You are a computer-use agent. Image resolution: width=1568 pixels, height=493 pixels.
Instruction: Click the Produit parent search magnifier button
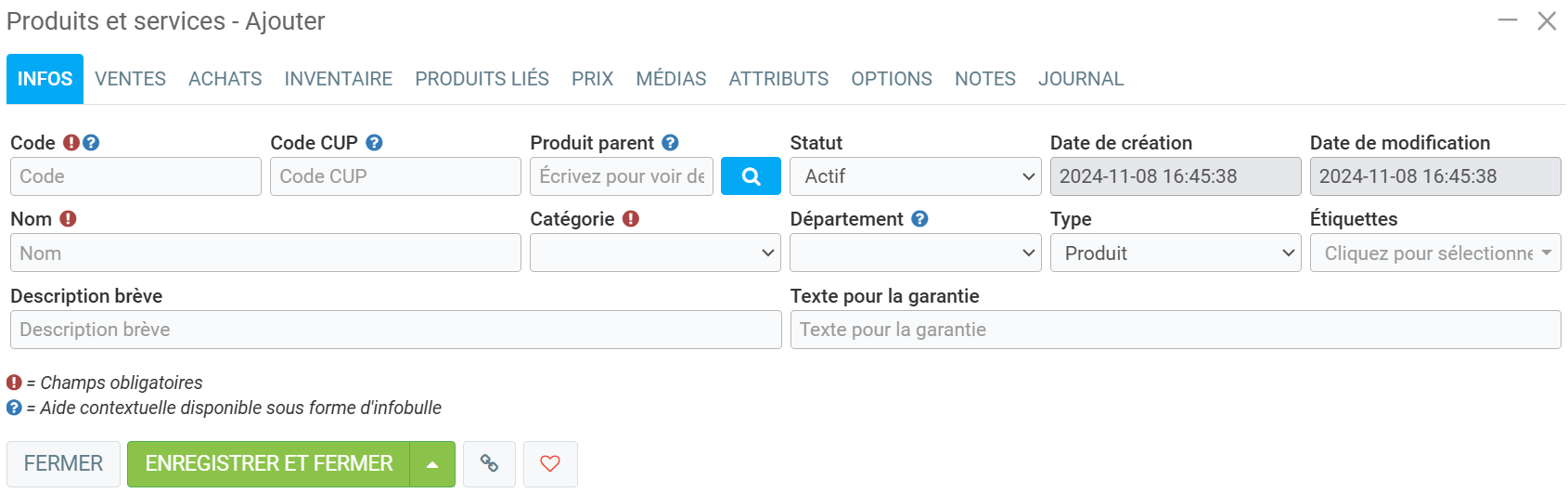(751, 176)
